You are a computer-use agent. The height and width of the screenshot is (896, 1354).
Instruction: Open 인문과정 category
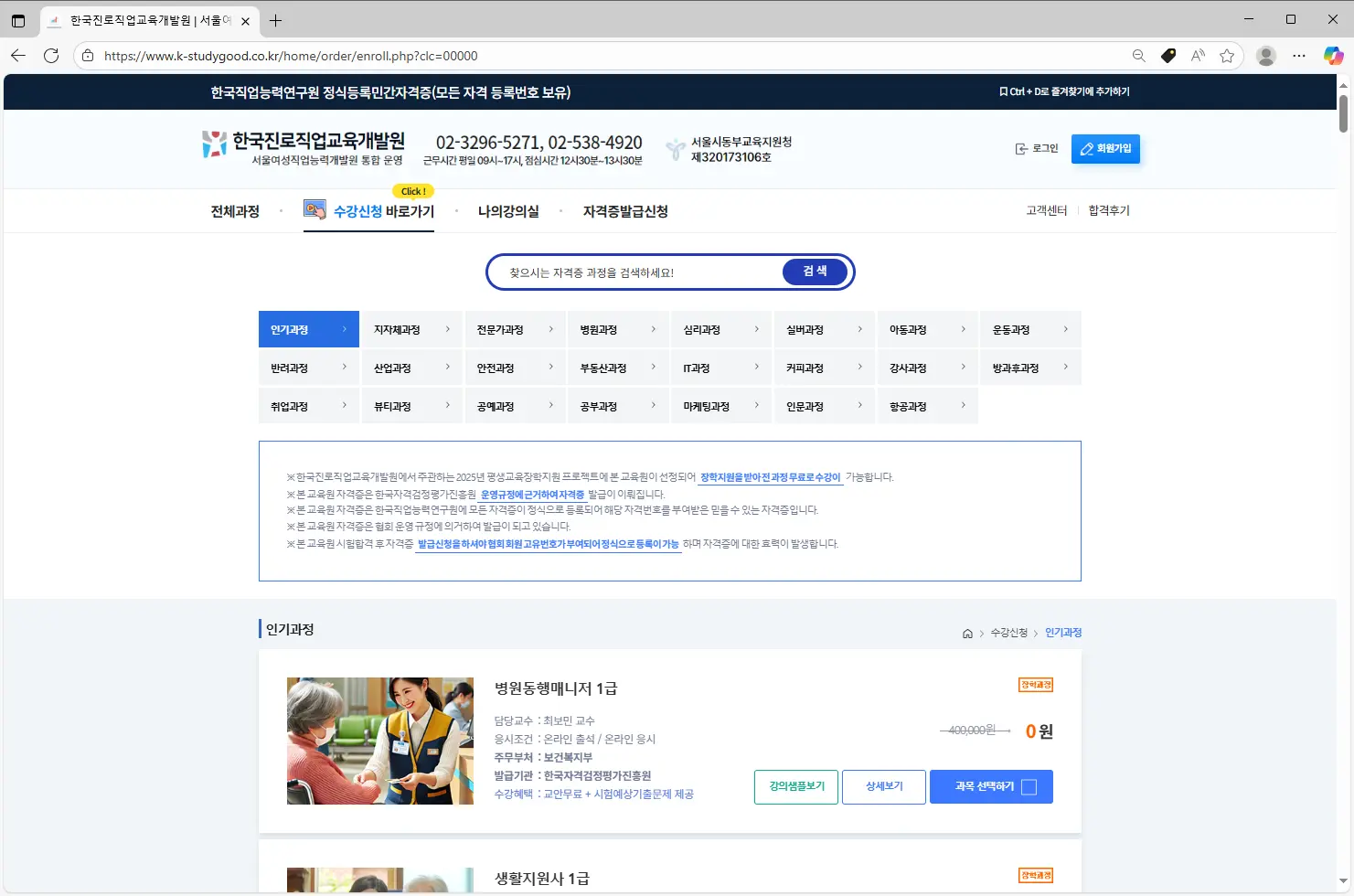pyautogui.click(x=825, y=406)
